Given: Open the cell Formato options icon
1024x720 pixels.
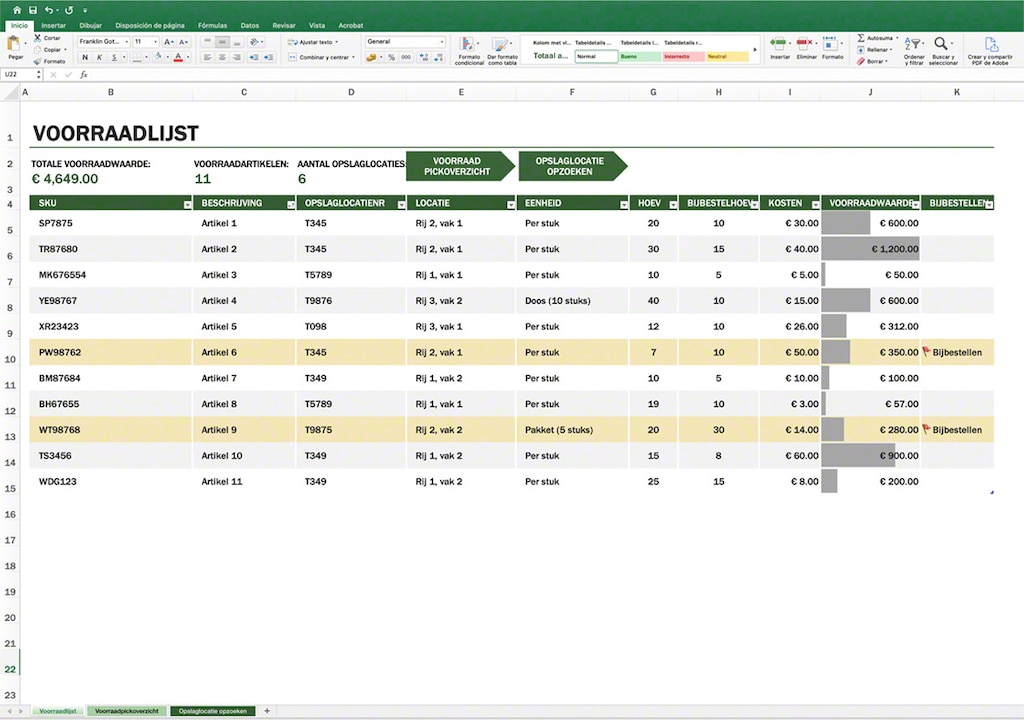Looking at the screenshot, I should (x=831, y=44).
